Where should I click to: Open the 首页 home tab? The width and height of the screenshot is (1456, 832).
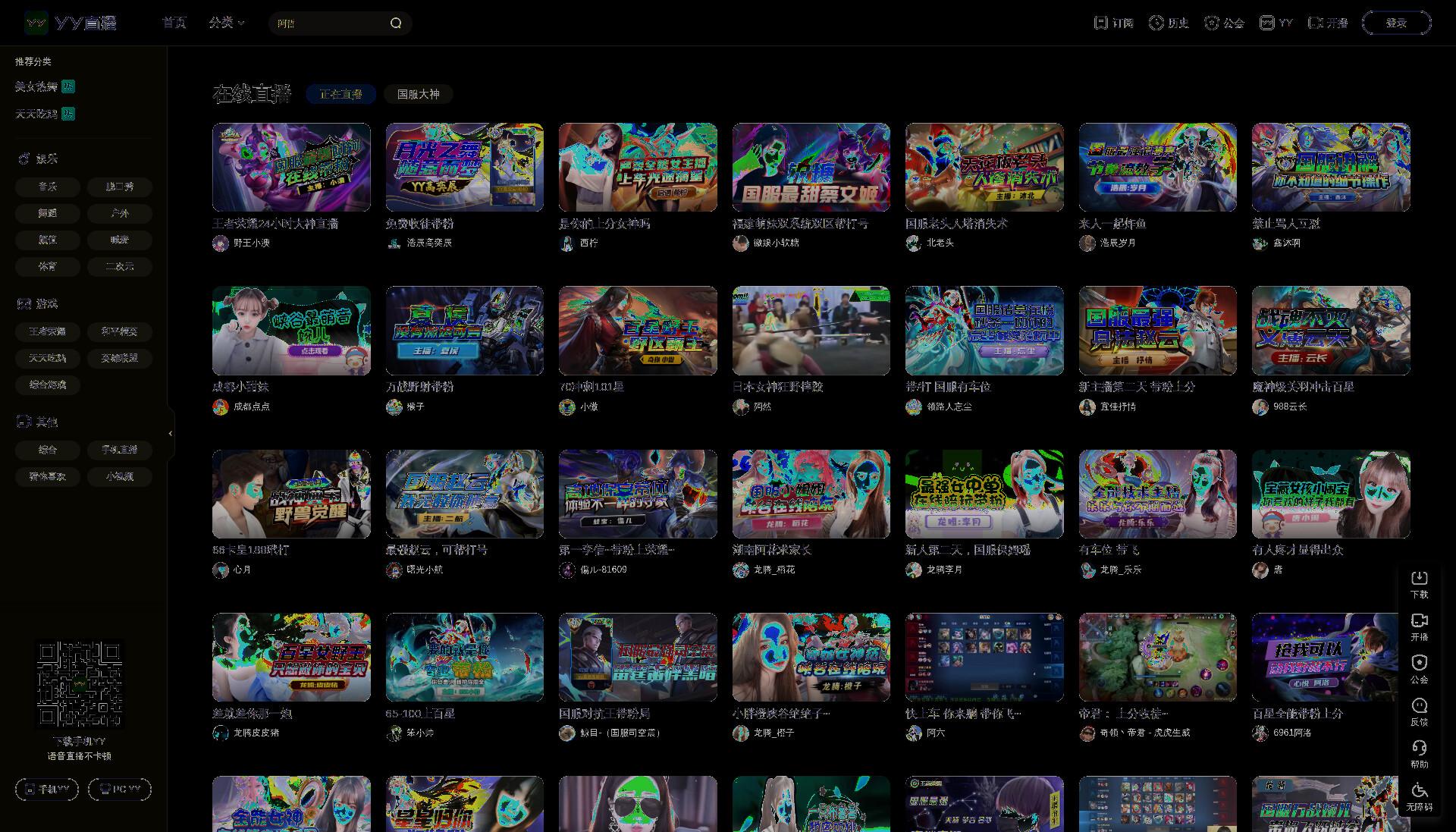pos(174,23)
